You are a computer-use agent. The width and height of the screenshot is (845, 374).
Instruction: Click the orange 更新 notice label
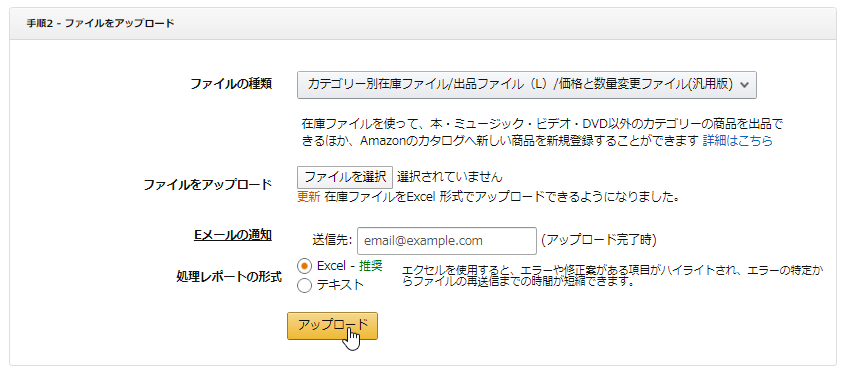(x=309, y=197)
